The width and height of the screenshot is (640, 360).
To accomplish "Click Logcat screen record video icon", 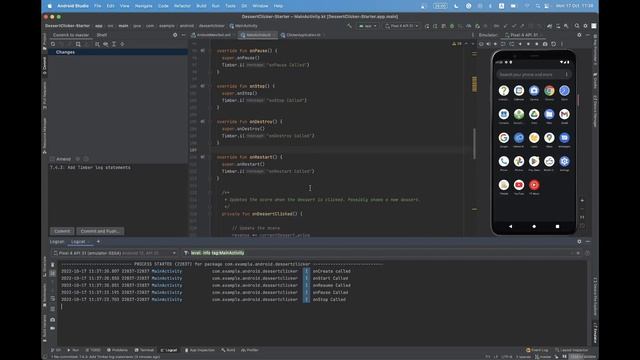I will [53, 328].
